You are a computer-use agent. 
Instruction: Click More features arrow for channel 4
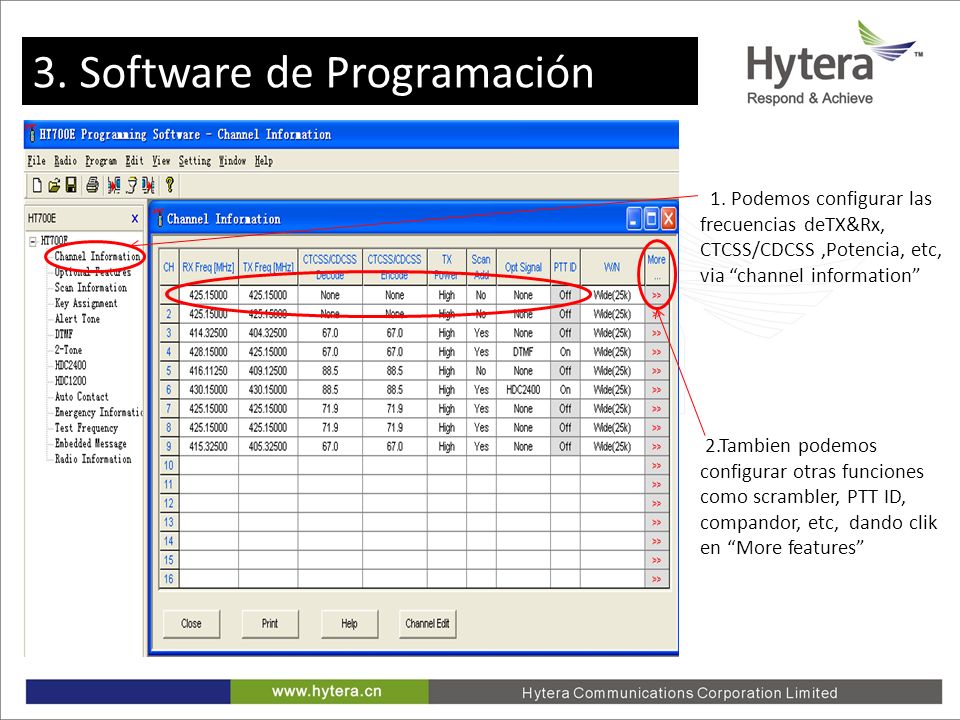pos(657,352)
